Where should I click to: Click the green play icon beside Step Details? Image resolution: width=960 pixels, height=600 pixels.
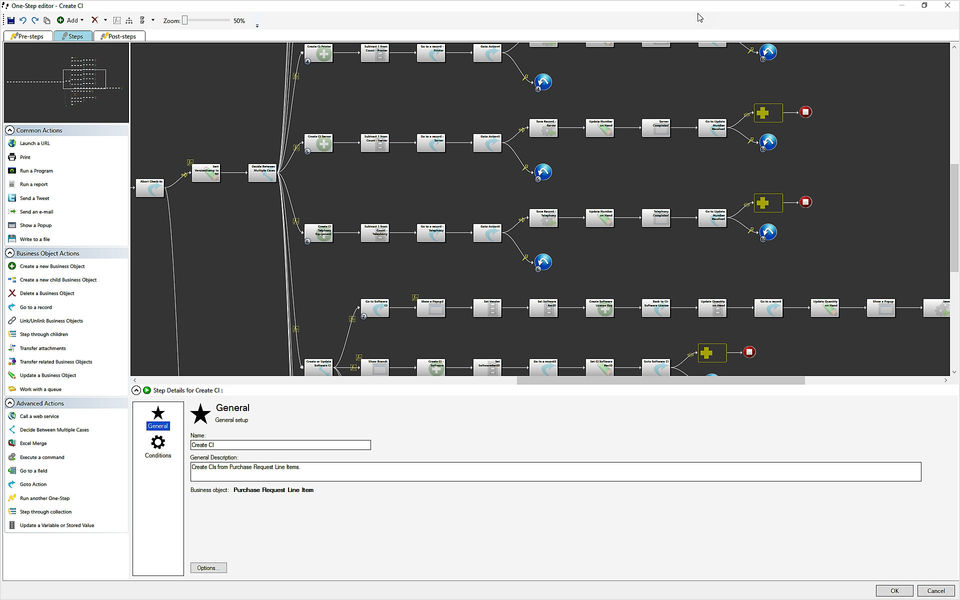147,390
